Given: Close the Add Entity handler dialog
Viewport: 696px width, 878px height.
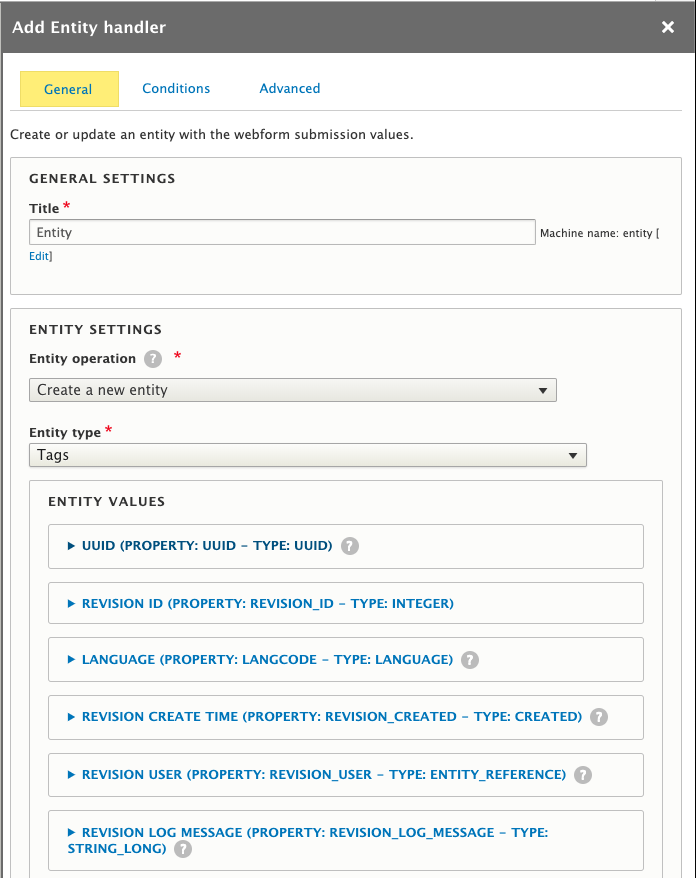Looking at the screenshot, I should coord(668,27).
